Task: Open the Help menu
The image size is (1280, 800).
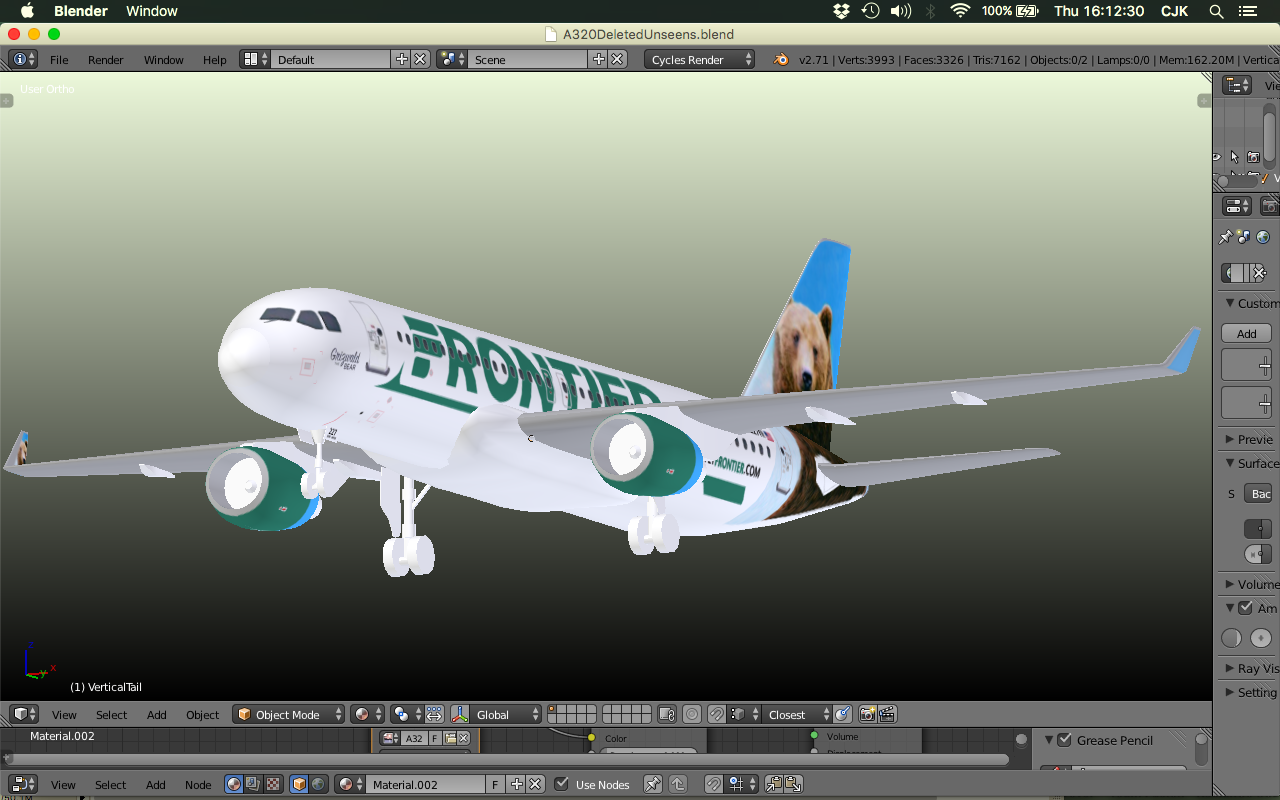Action: 215,60
